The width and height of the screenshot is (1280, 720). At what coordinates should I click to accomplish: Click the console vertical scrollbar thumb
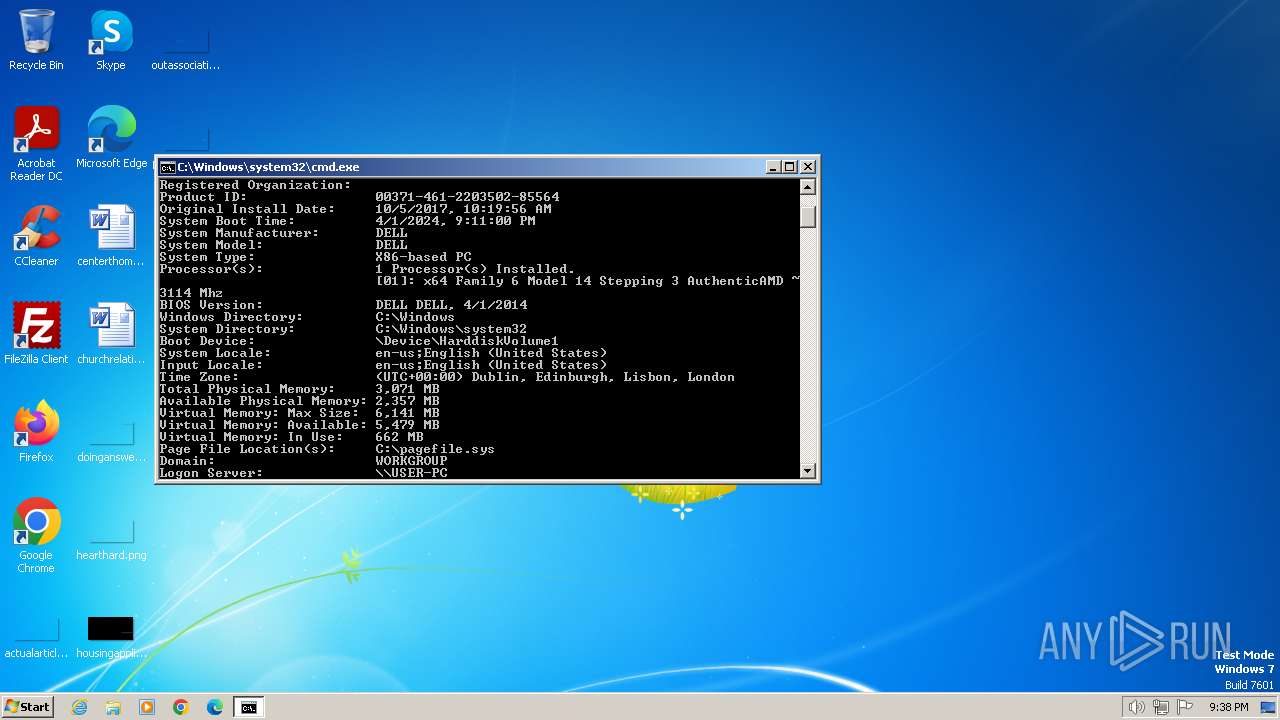(808, 216)
